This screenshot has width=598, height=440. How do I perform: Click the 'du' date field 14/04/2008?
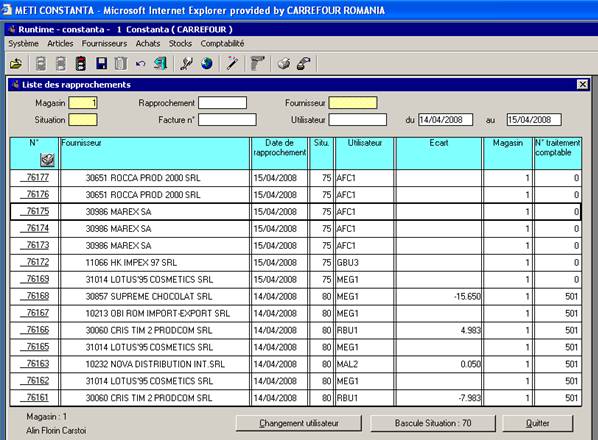[445, 120]
